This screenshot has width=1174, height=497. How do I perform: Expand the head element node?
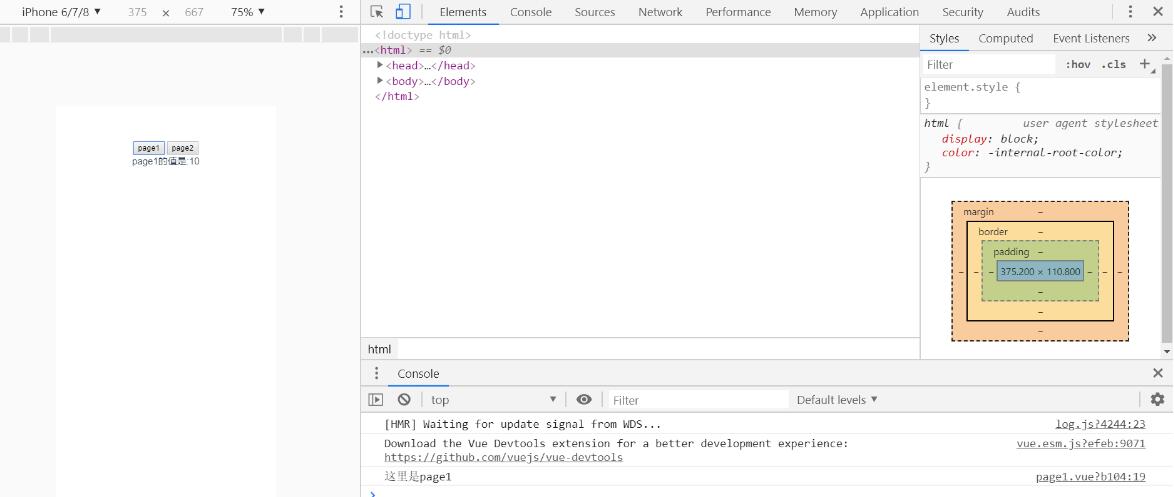[x=380, y=65]
